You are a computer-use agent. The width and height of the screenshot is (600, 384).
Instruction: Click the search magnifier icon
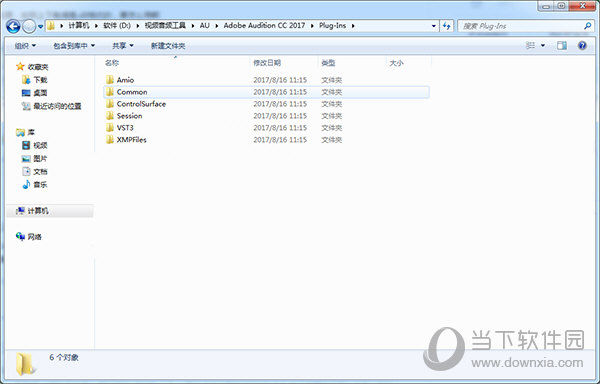click(587, 26)
